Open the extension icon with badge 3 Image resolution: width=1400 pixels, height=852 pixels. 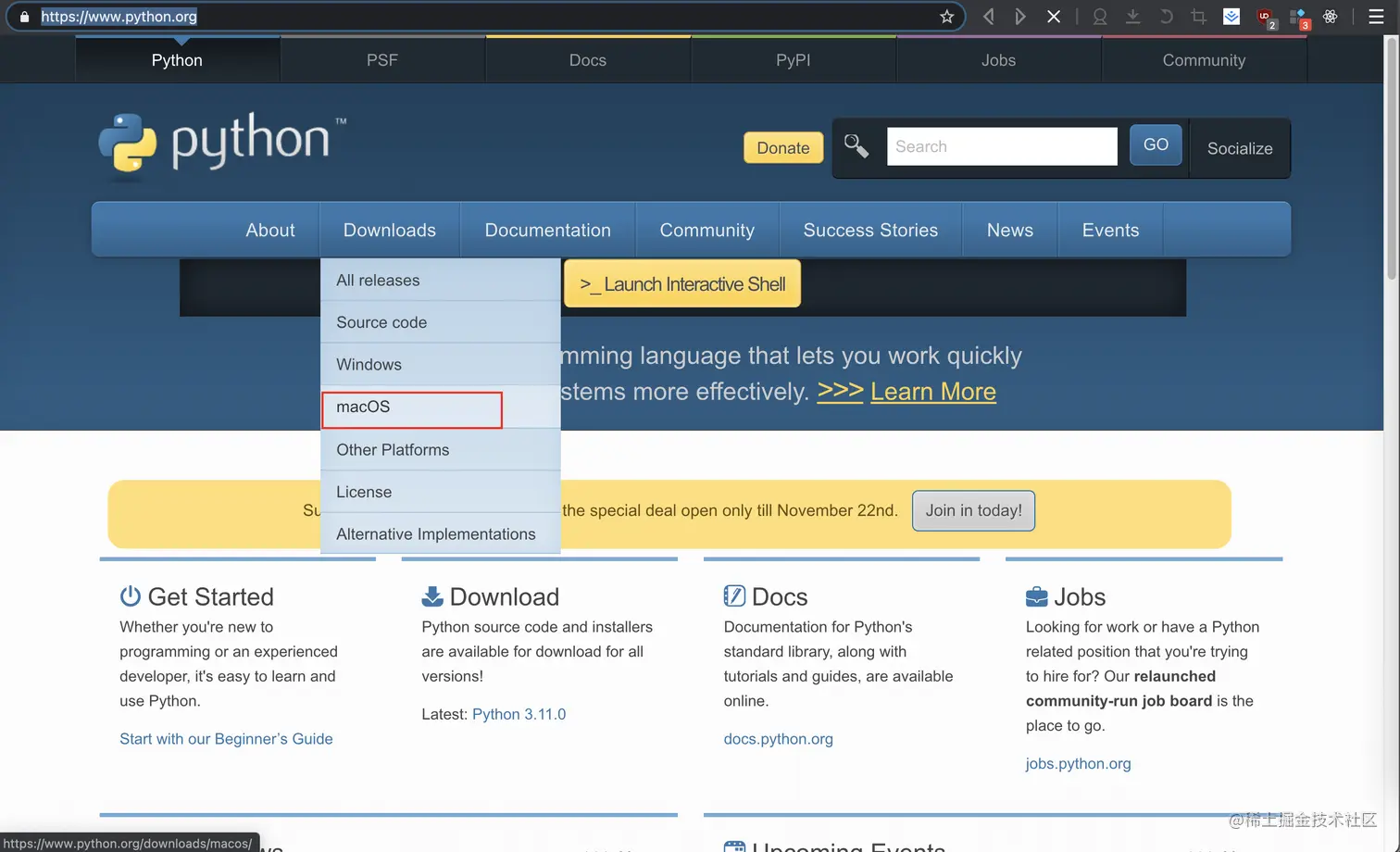point(1298,18)
